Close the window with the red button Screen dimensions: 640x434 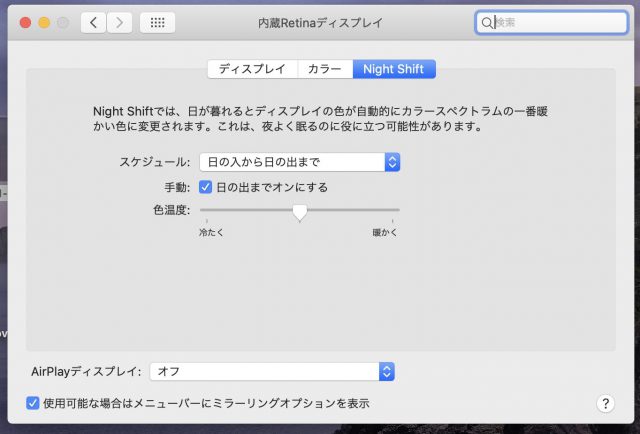pos(25,22)
